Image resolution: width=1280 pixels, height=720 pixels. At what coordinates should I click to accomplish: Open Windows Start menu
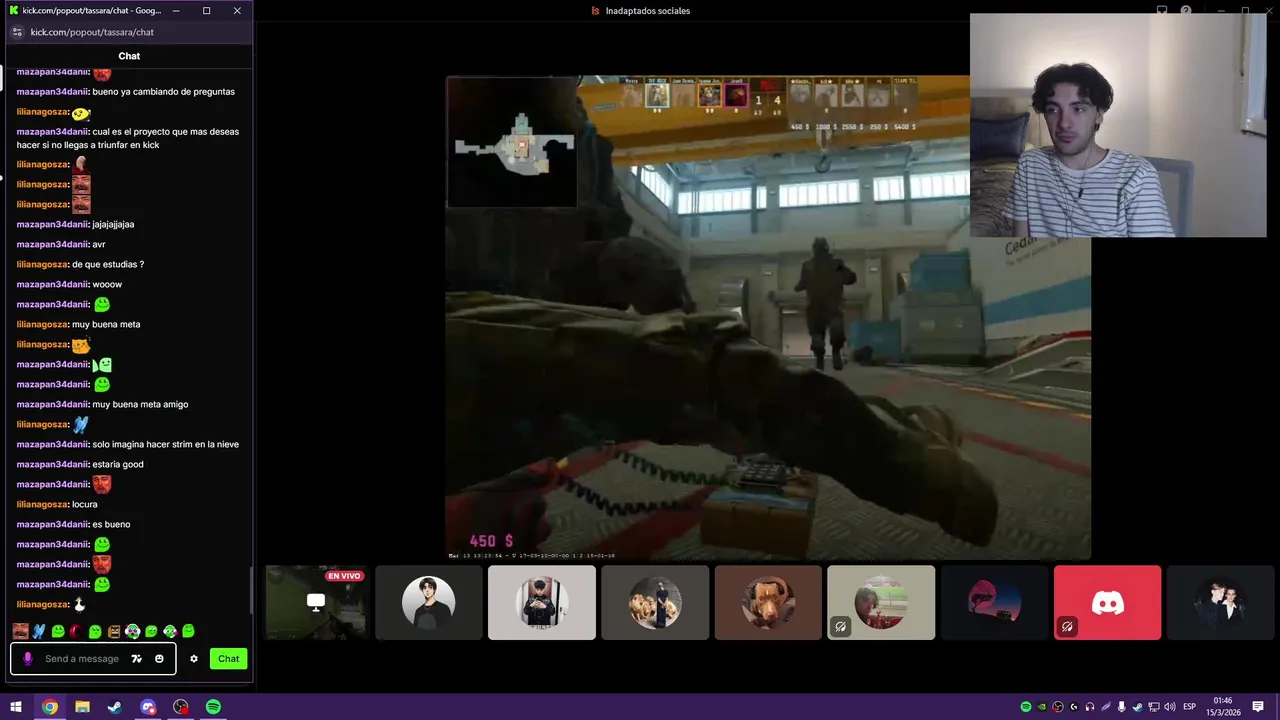click(16, 707)
